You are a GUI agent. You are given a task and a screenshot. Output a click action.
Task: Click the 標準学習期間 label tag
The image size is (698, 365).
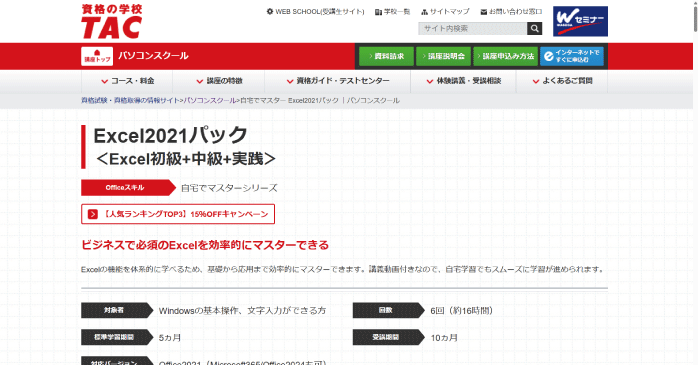coord(117,337)
